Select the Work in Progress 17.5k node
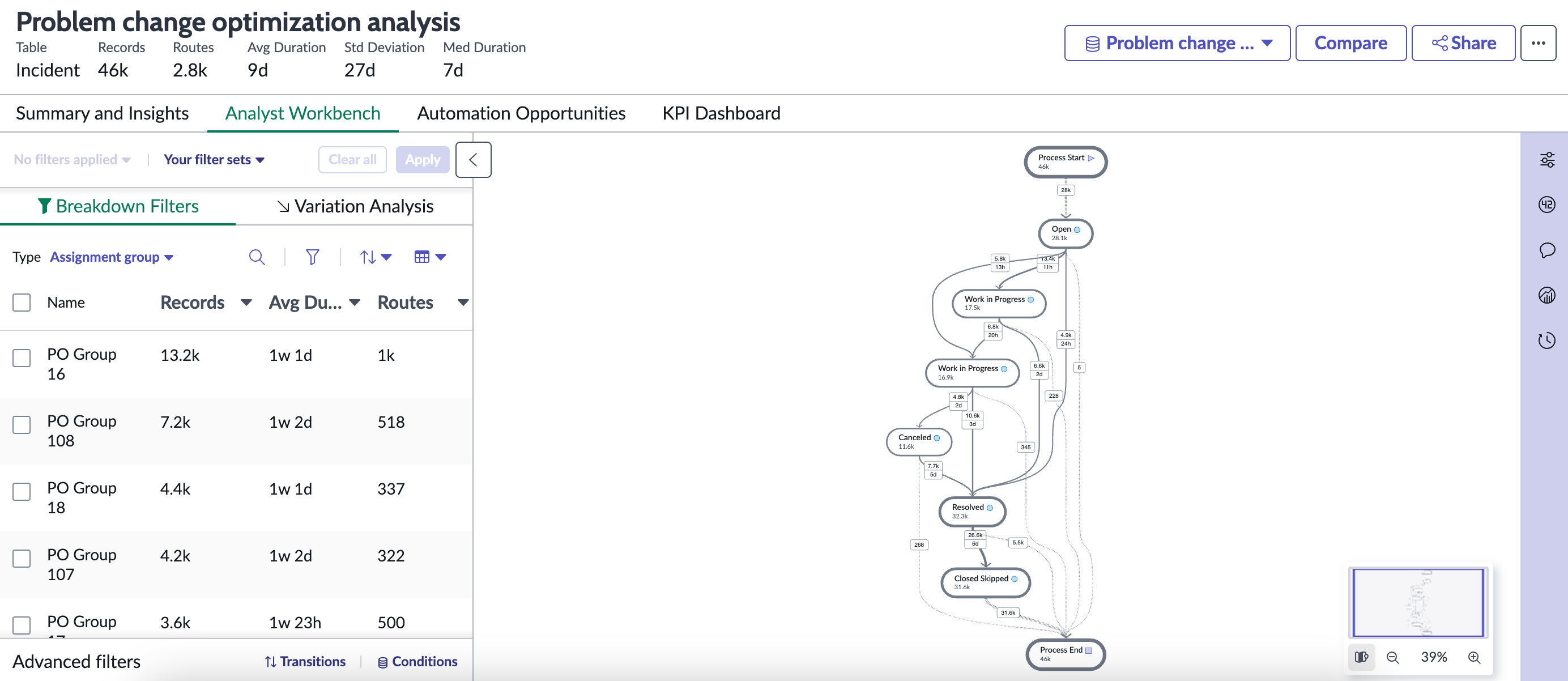This screenshot has height=681, width=1568. (x=999, y=303)
